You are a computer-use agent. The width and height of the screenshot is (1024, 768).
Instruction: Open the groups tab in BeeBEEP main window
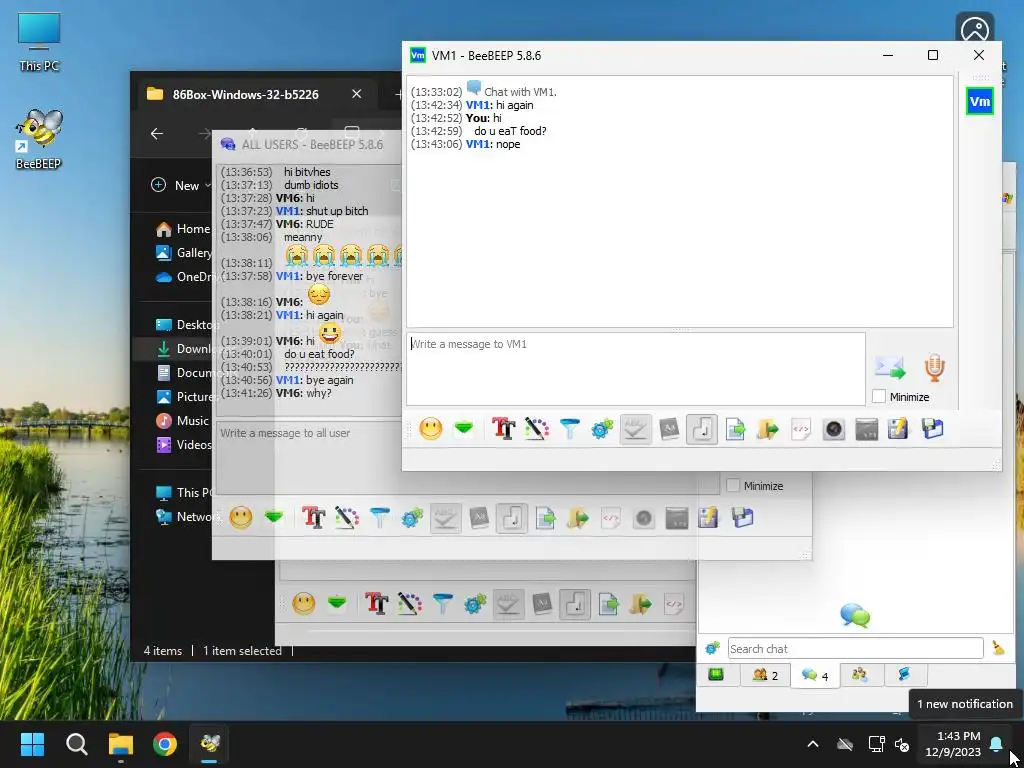pos(859,675)
